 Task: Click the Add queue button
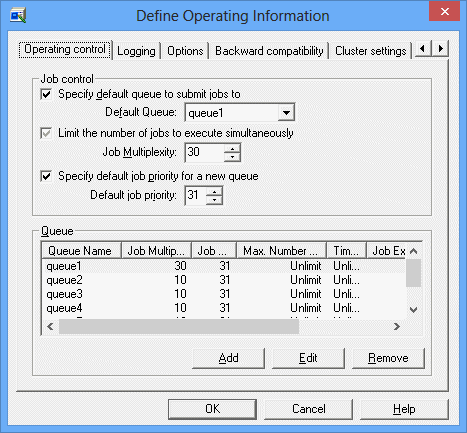228,358
